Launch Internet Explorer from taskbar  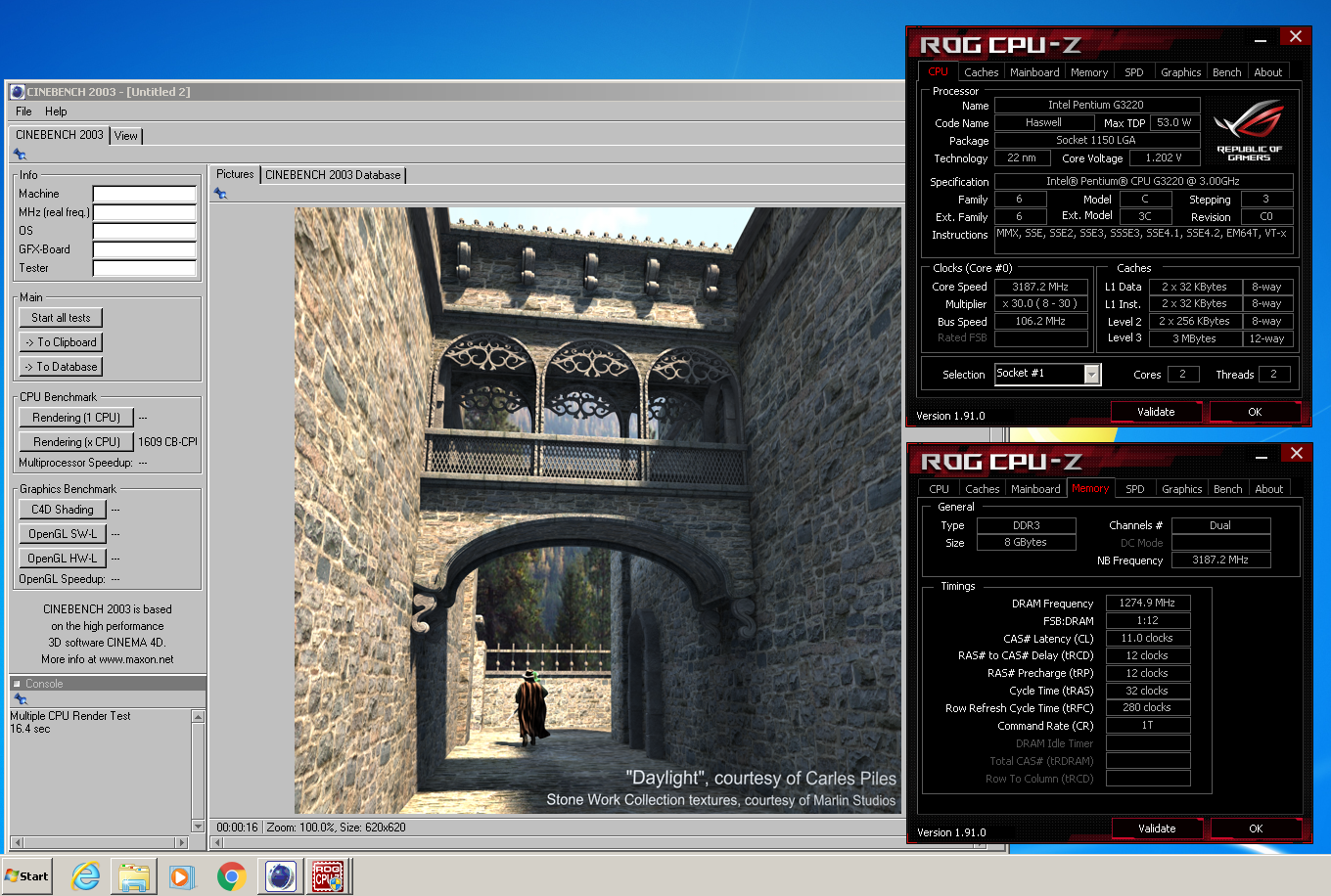[86, 875]
